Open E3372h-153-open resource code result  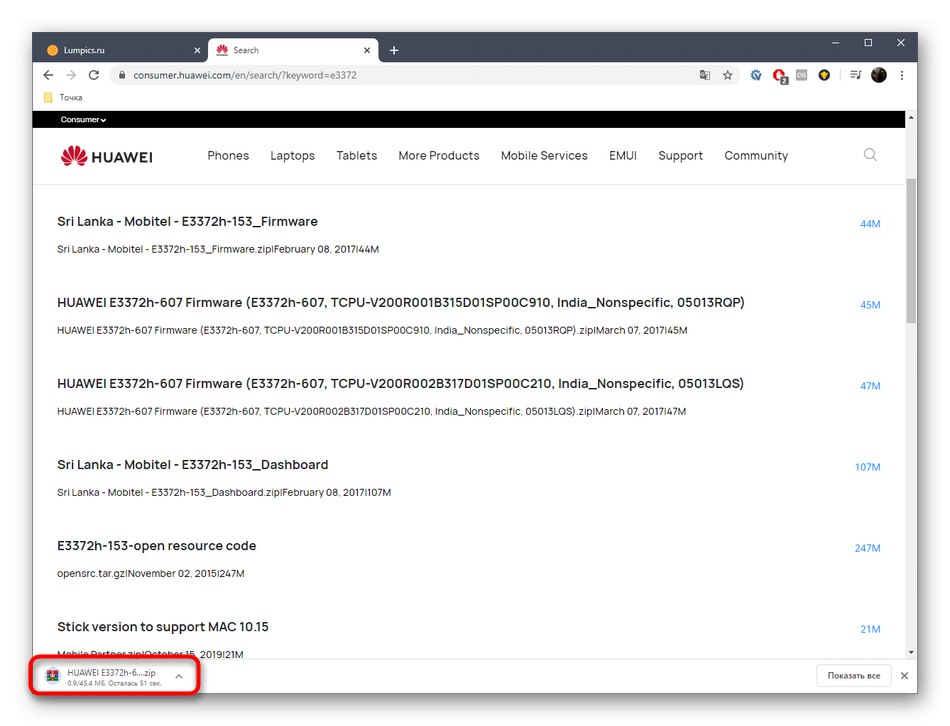point(156,545)
